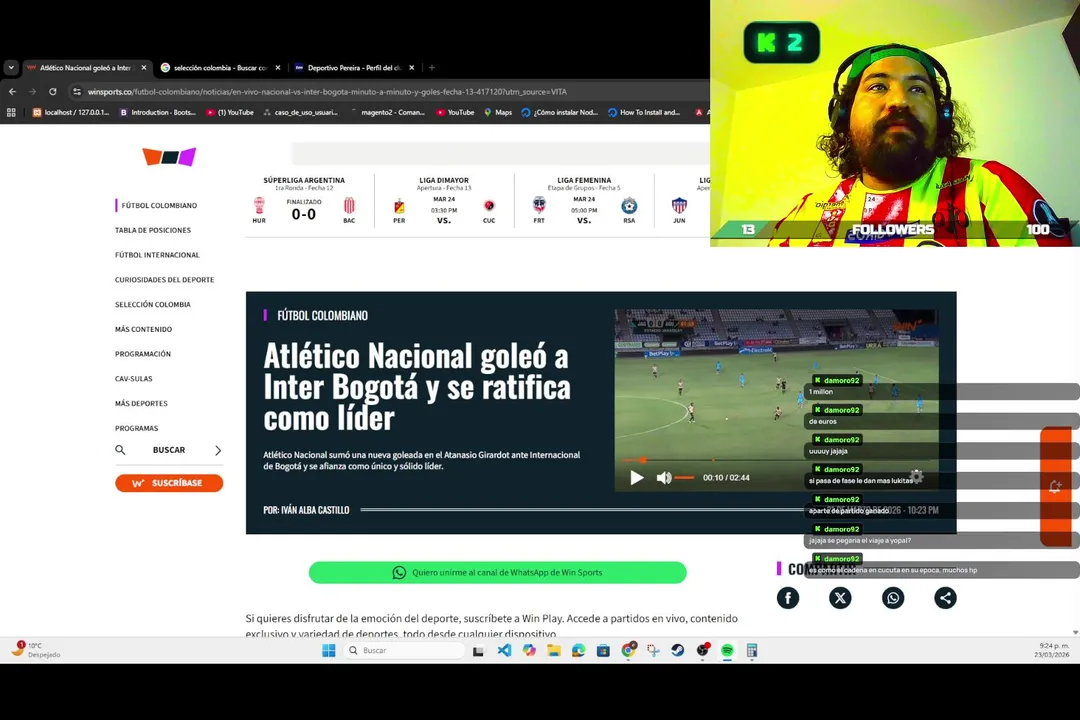Open the Calculator from the taskbar

[752, 650]
